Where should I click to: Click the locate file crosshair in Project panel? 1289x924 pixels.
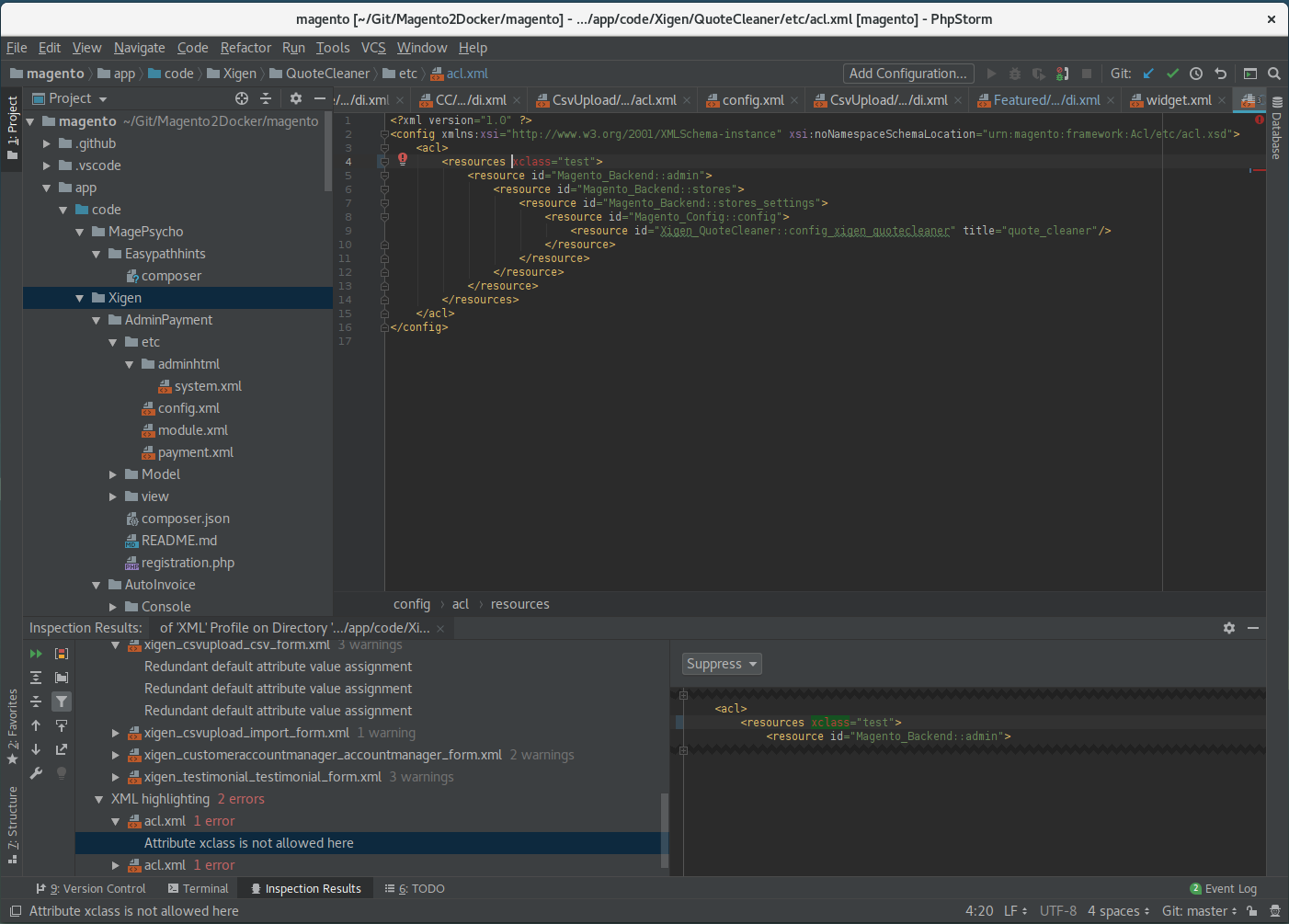[242, 98]
